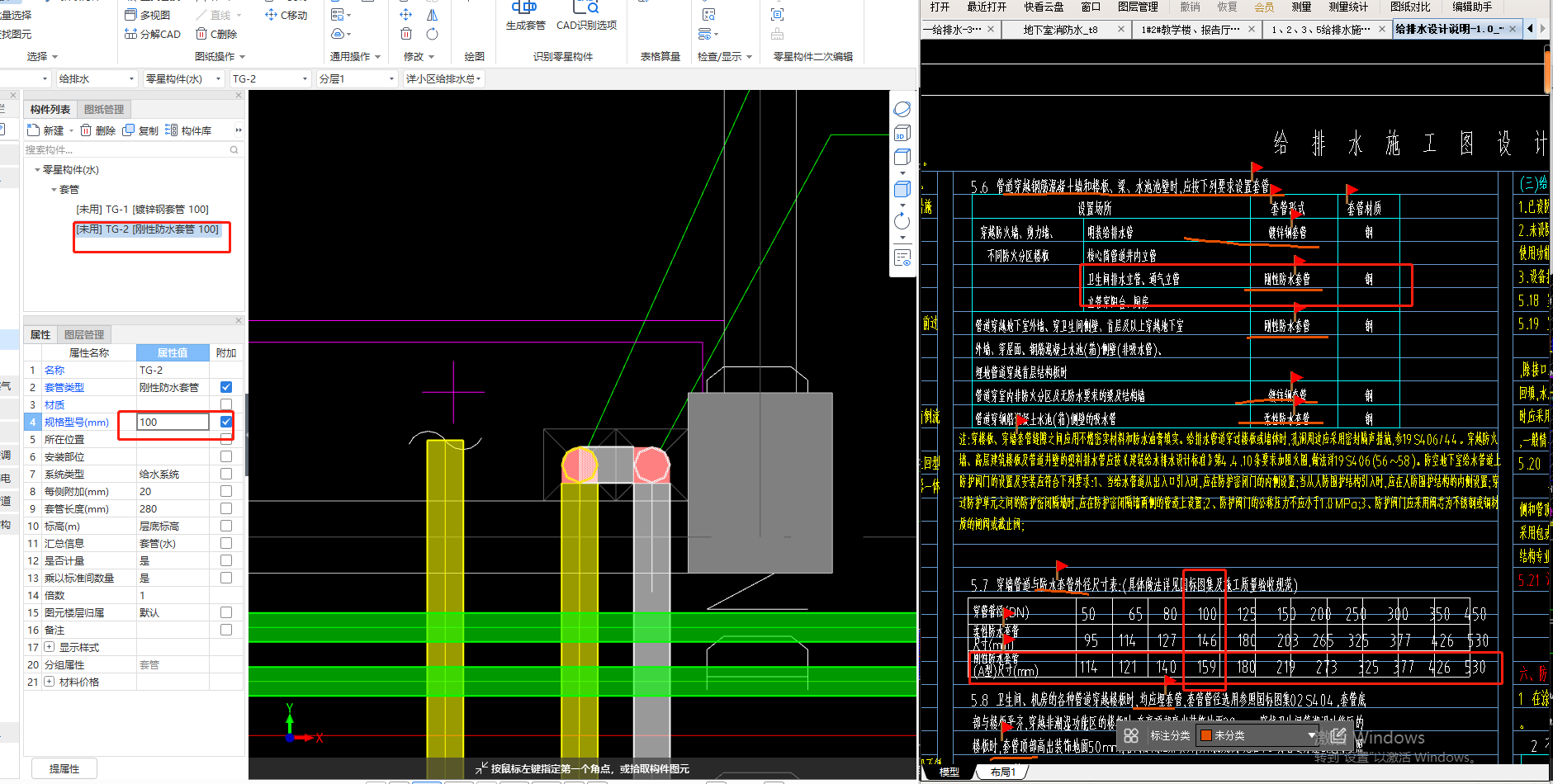Open the 构件库 component library
The image size is (1553, 784).
(188, 130)
